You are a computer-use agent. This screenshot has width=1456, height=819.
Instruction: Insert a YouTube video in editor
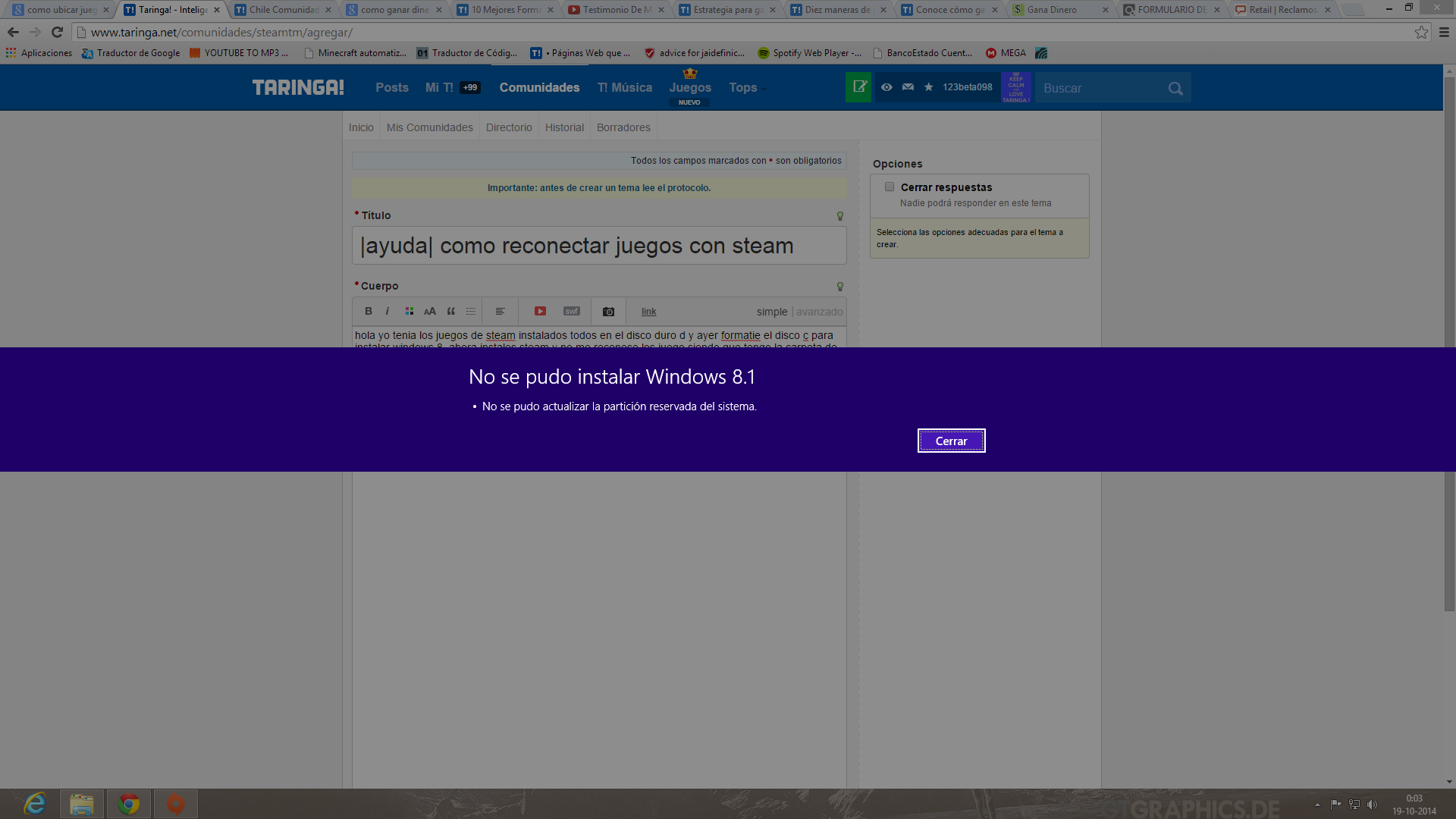(540, 311)
